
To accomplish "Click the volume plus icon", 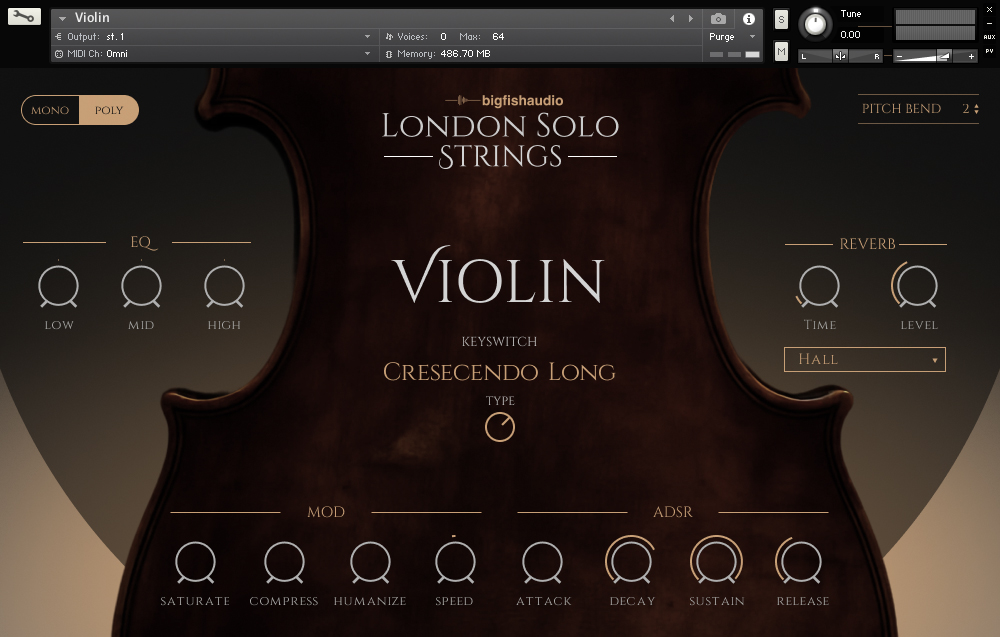I will pyautogui.click(x=971, y=57).
